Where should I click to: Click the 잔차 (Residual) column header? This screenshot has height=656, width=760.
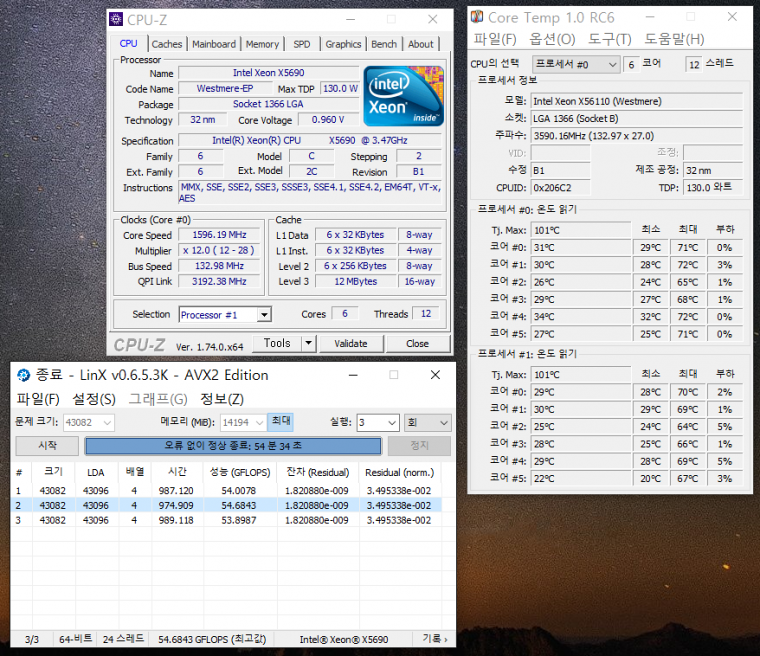318,472
